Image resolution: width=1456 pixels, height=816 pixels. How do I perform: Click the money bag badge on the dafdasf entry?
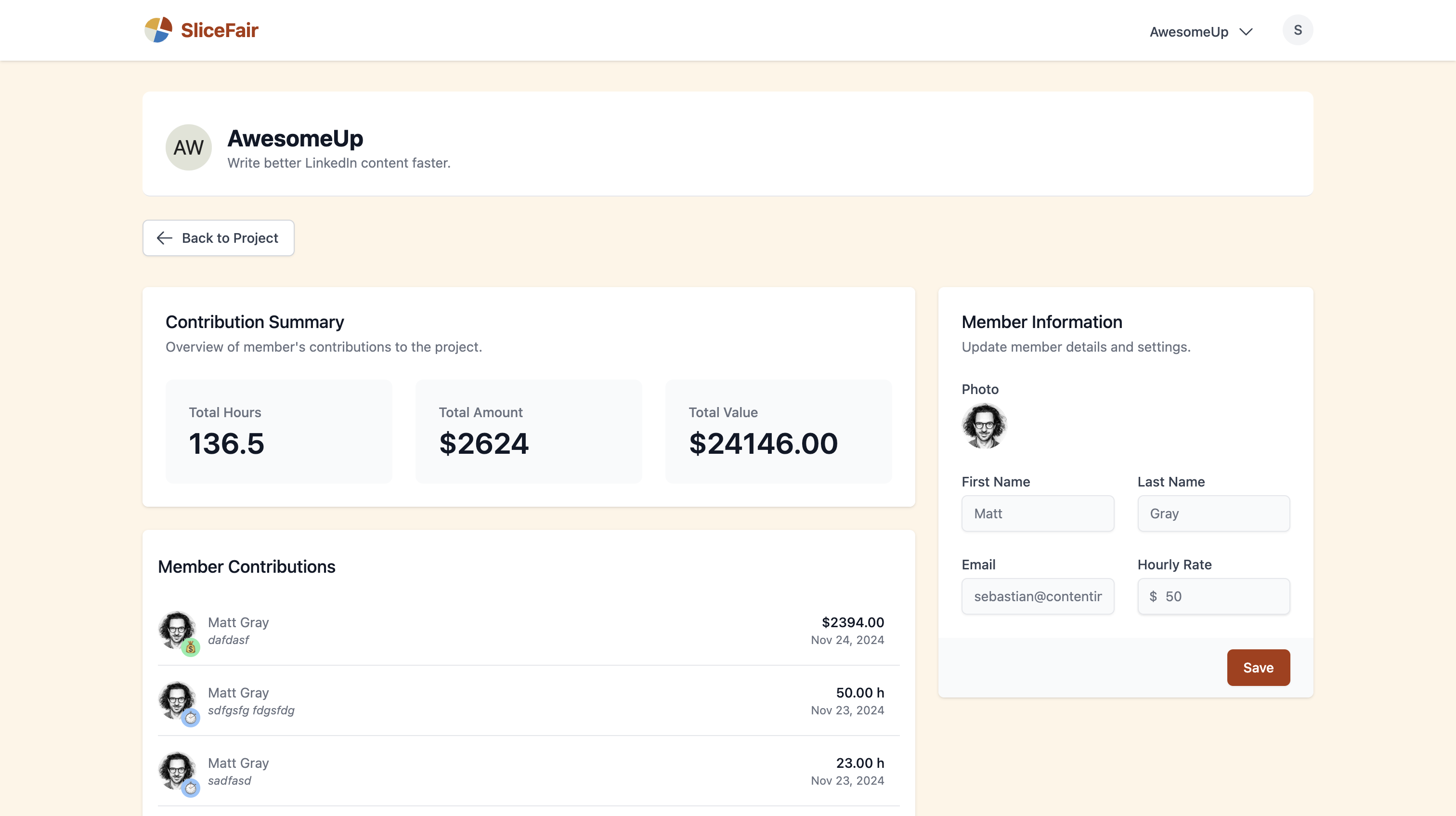coord(191,647)
